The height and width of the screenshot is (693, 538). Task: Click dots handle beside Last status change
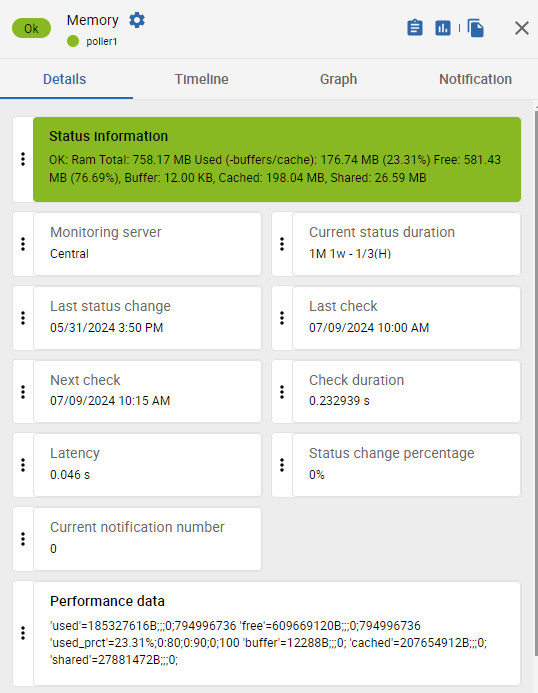(23, 318)
